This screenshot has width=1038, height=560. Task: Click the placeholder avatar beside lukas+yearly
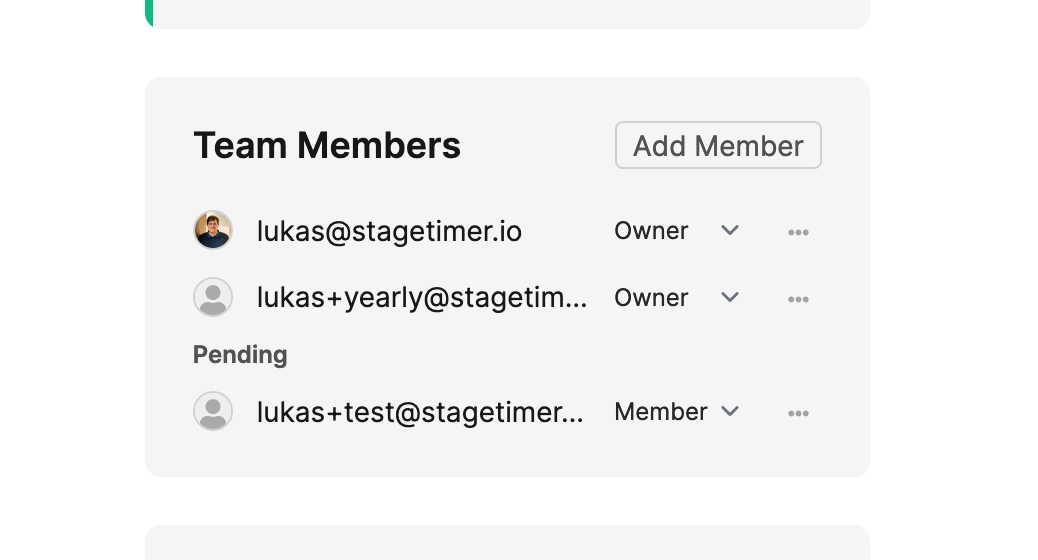click(213, 297)
